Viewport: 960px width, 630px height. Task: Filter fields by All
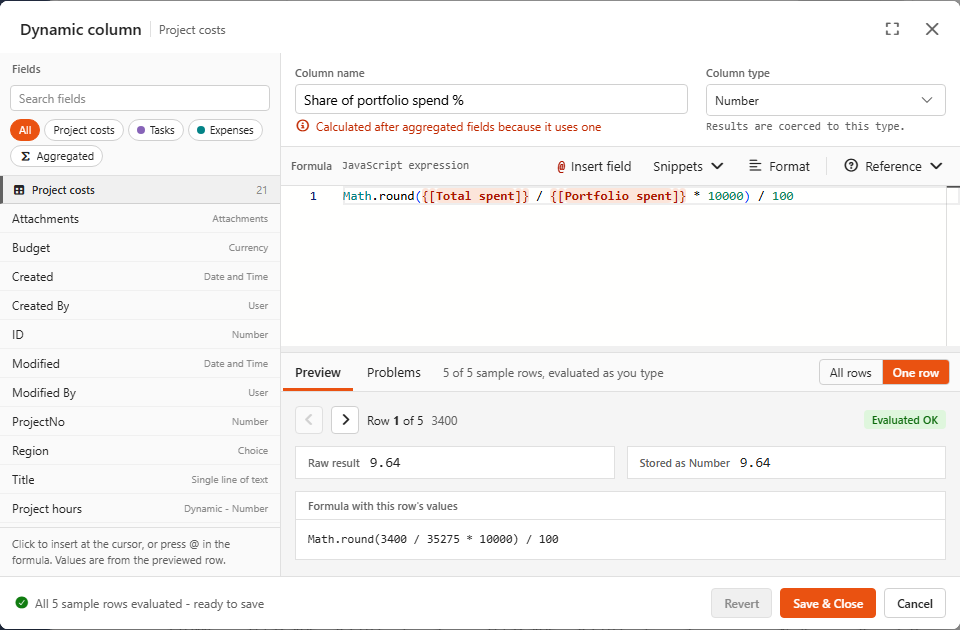pos(25,130)
